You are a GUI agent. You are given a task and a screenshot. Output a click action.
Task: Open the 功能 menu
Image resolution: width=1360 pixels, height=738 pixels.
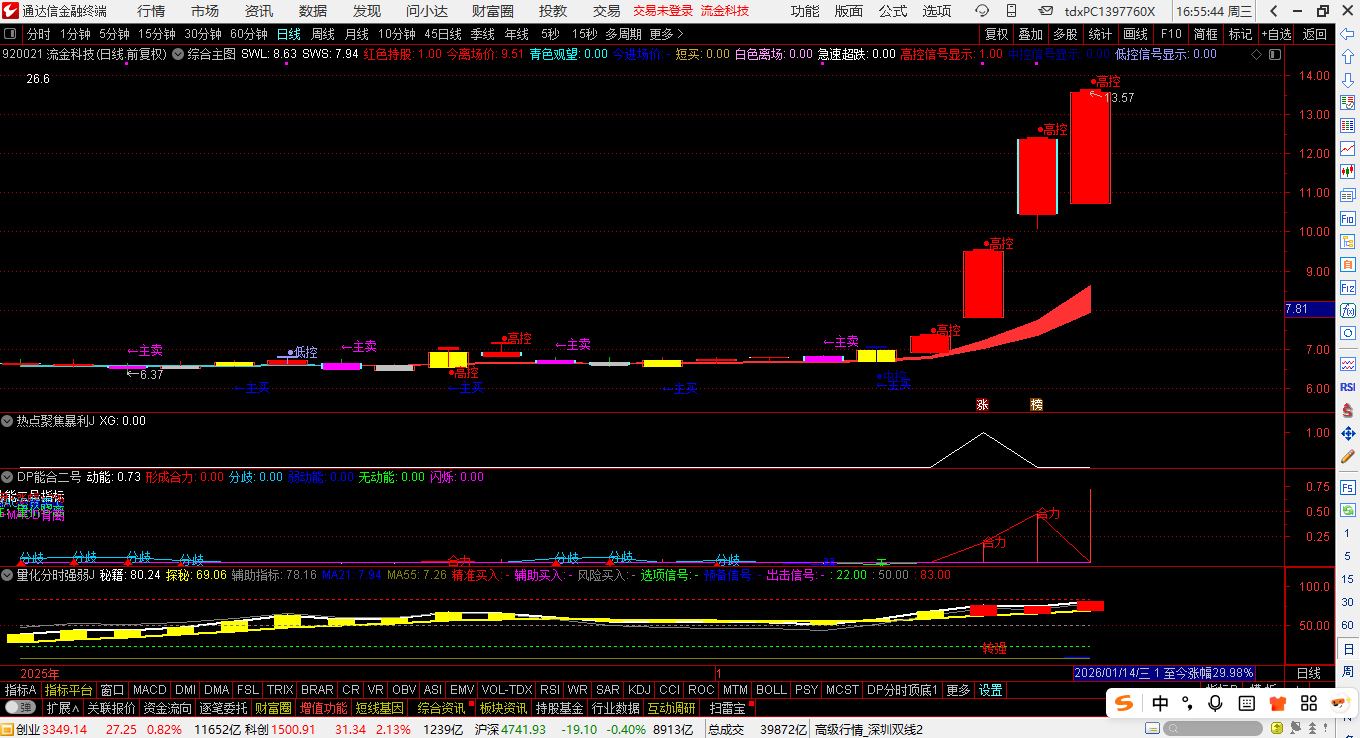click(805, 11)
